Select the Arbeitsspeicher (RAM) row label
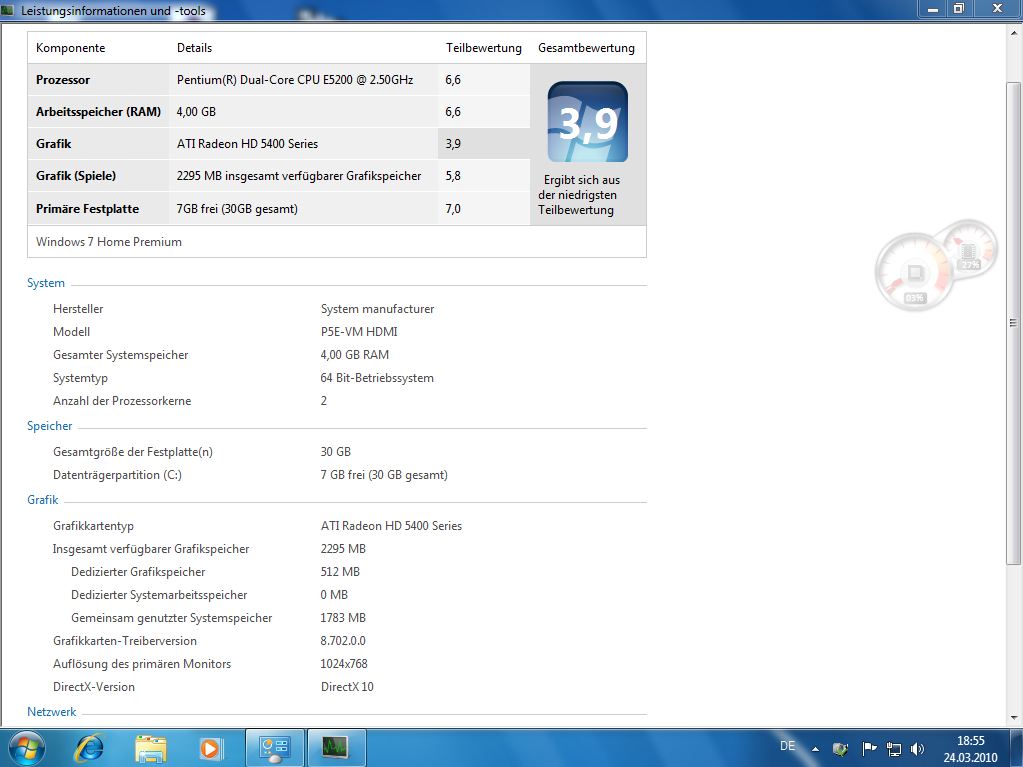This screenshot has height=767, width=1023. point(99,112)
